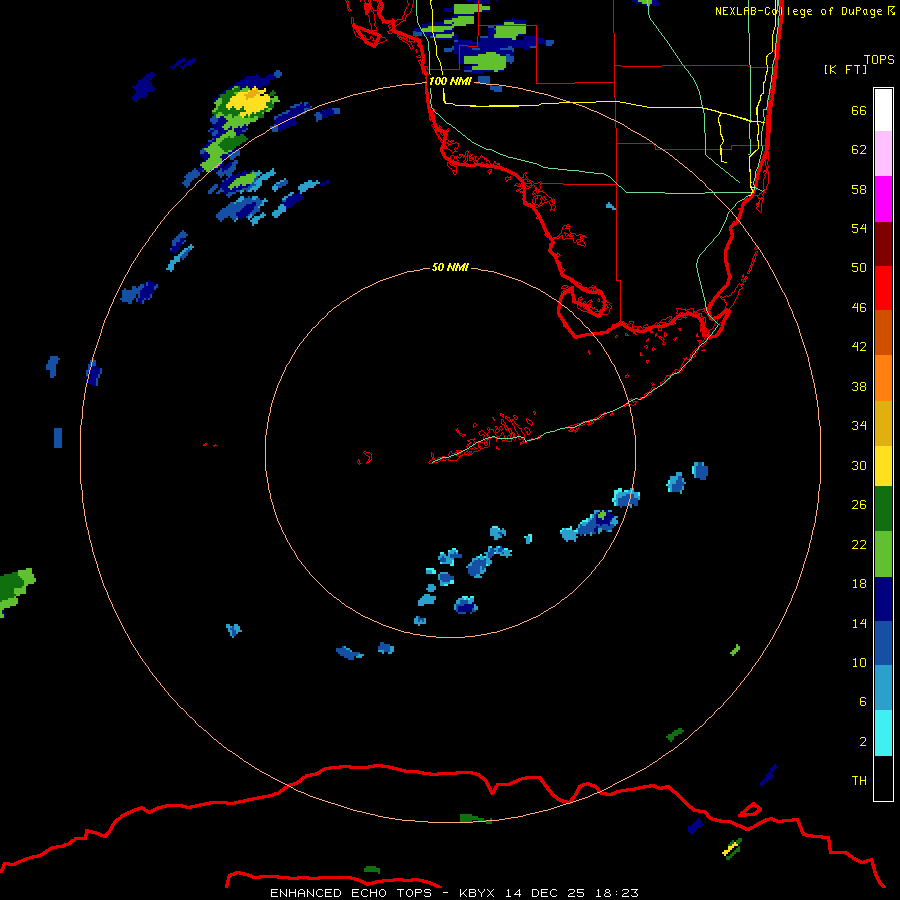Click the TH threshold label in the legend
Viewport: 900px width, 900px height.
(x=859, y=781)
